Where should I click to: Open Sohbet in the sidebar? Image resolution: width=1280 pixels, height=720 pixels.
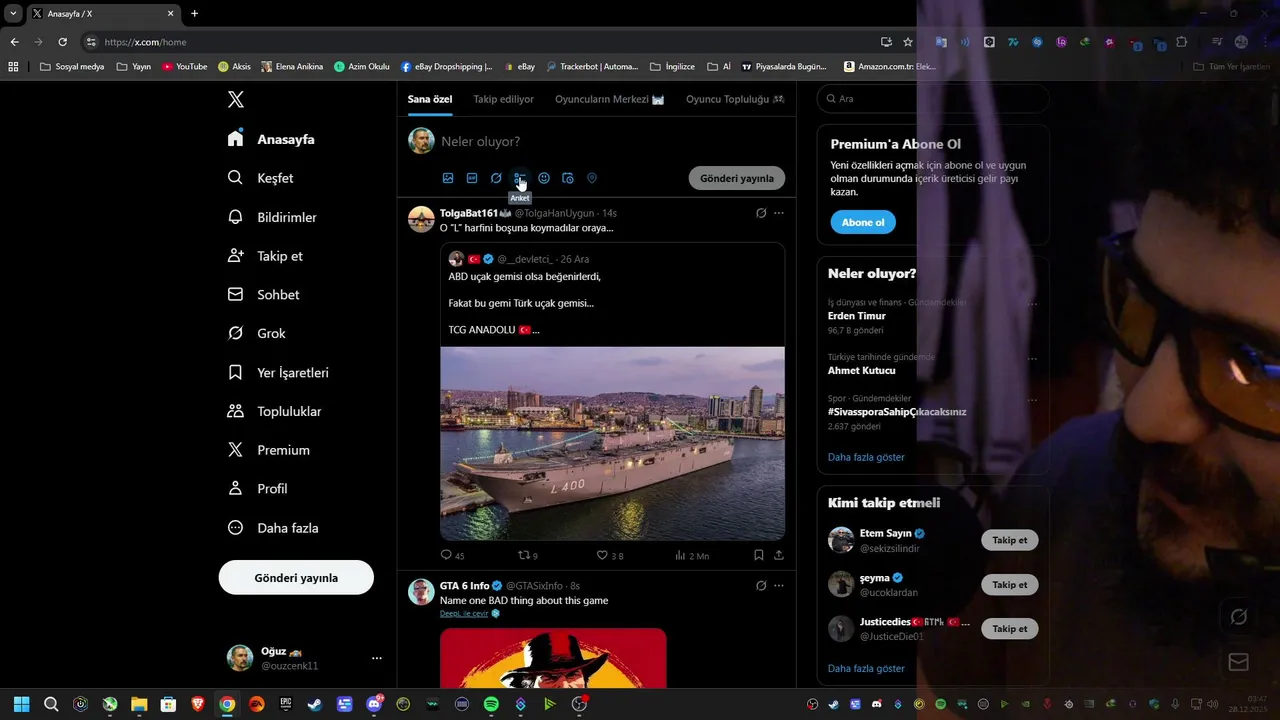pos(263,295)
